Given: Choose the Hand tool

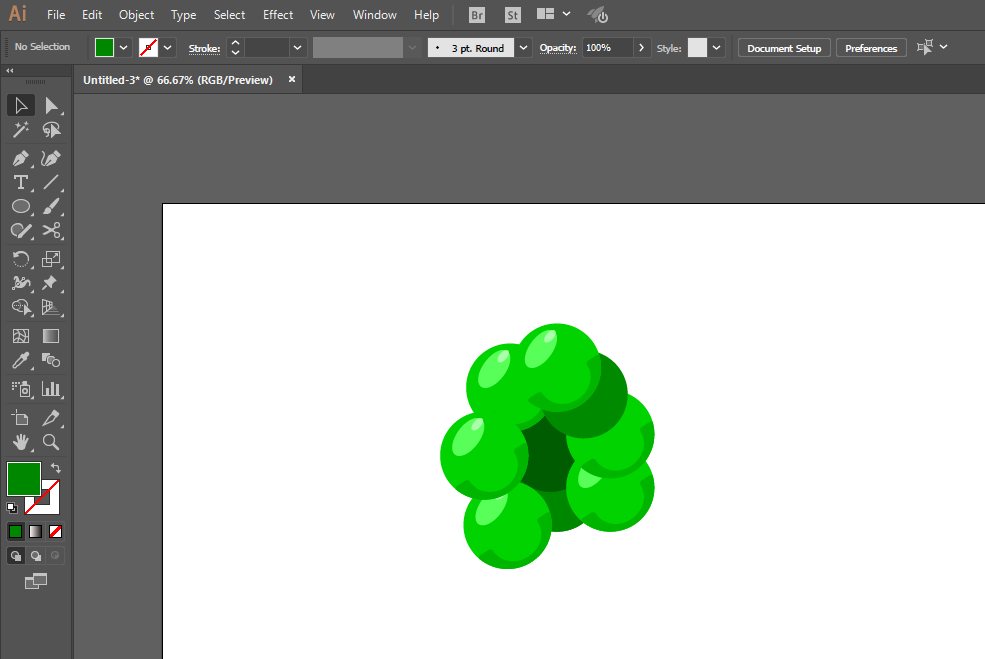Looking at the screenshot, I should [x=21, y=442].
